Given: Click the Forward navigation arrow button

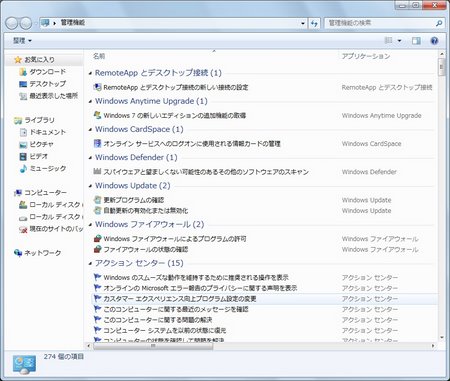Looking at the screenshot, I should click(26, 23).
